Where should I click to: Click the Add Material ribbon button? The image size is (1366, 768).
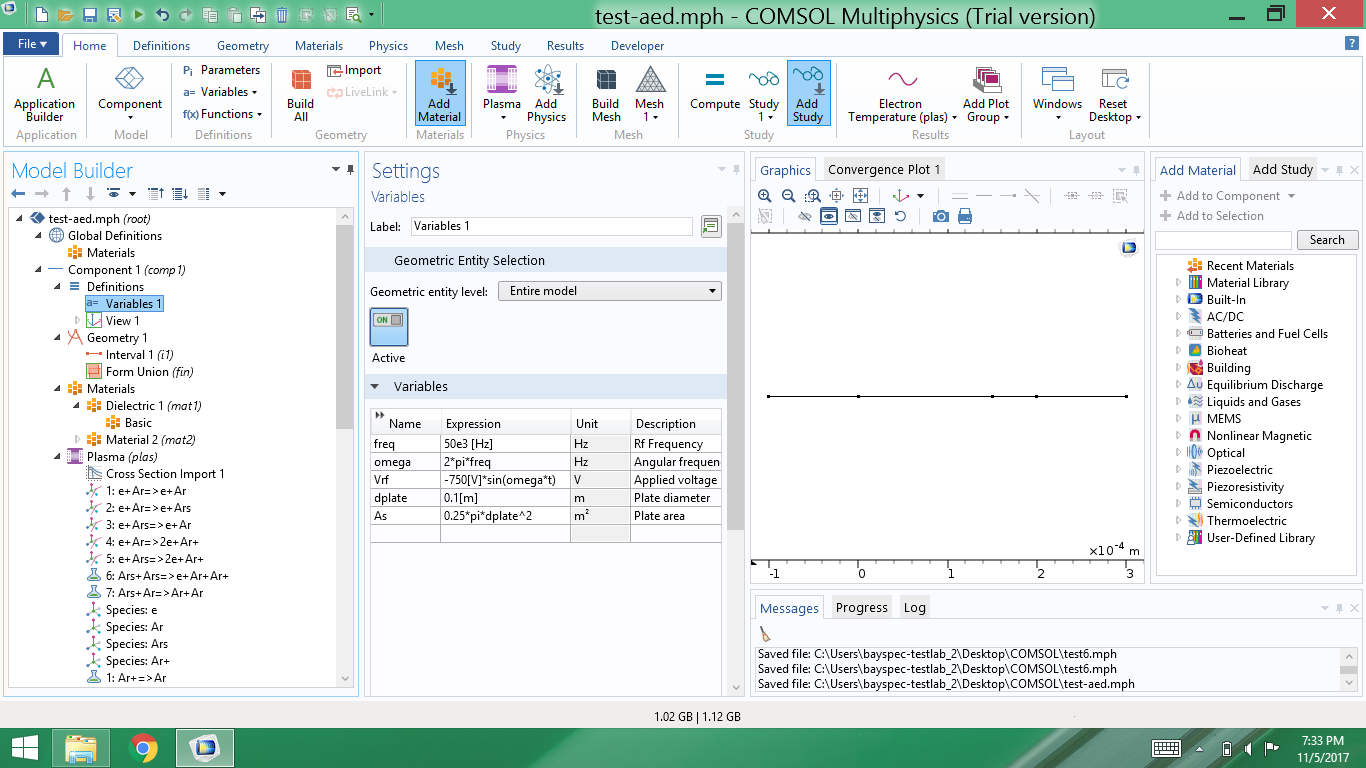pos(440,93)
